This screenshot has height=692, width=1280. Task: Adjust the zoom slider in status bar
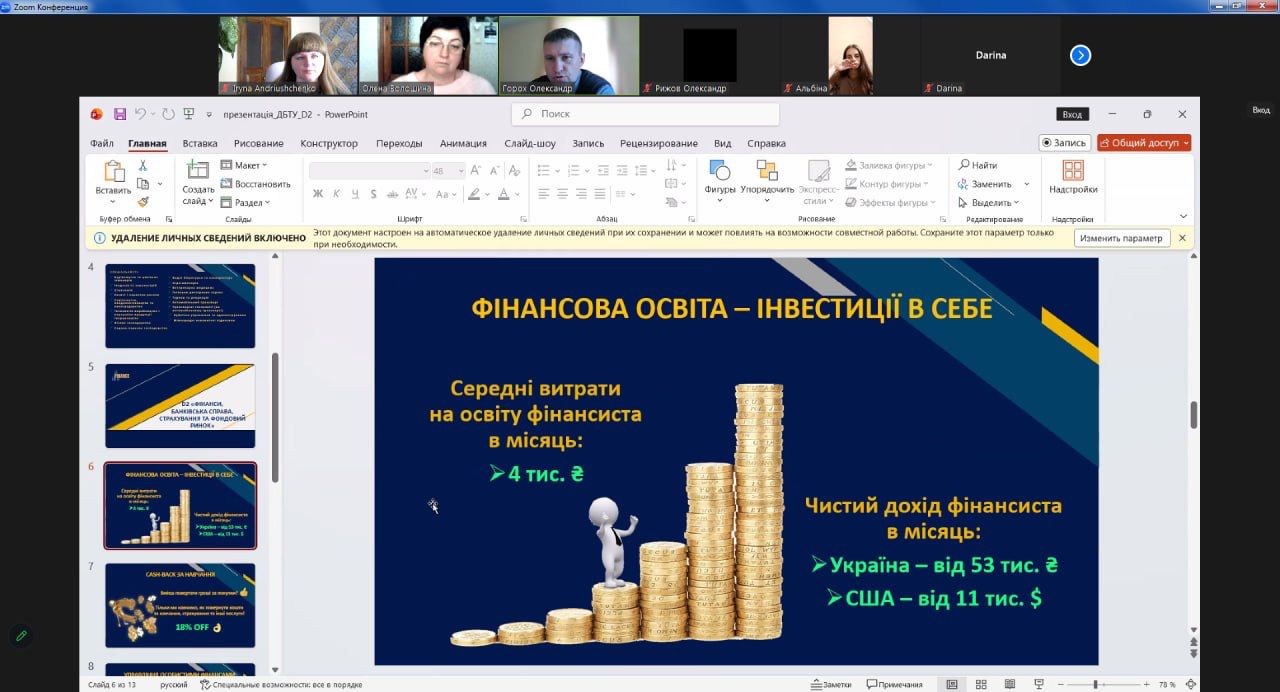1095,684
